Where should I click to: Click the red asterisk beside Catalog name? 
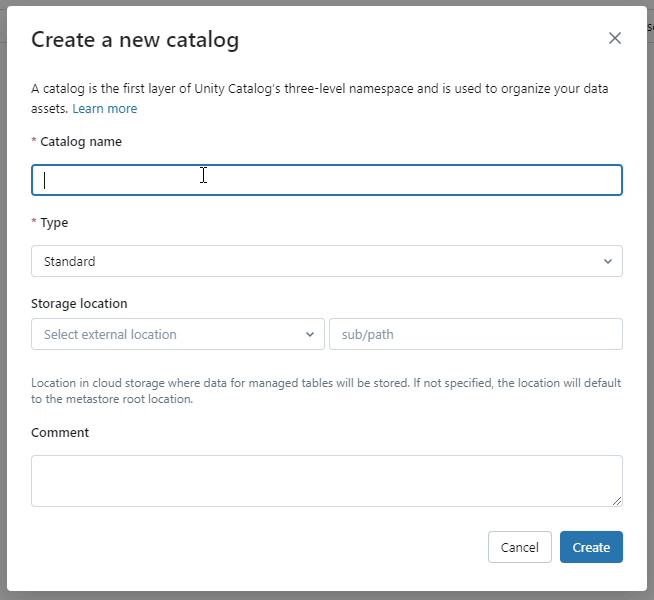pos(34,142)
